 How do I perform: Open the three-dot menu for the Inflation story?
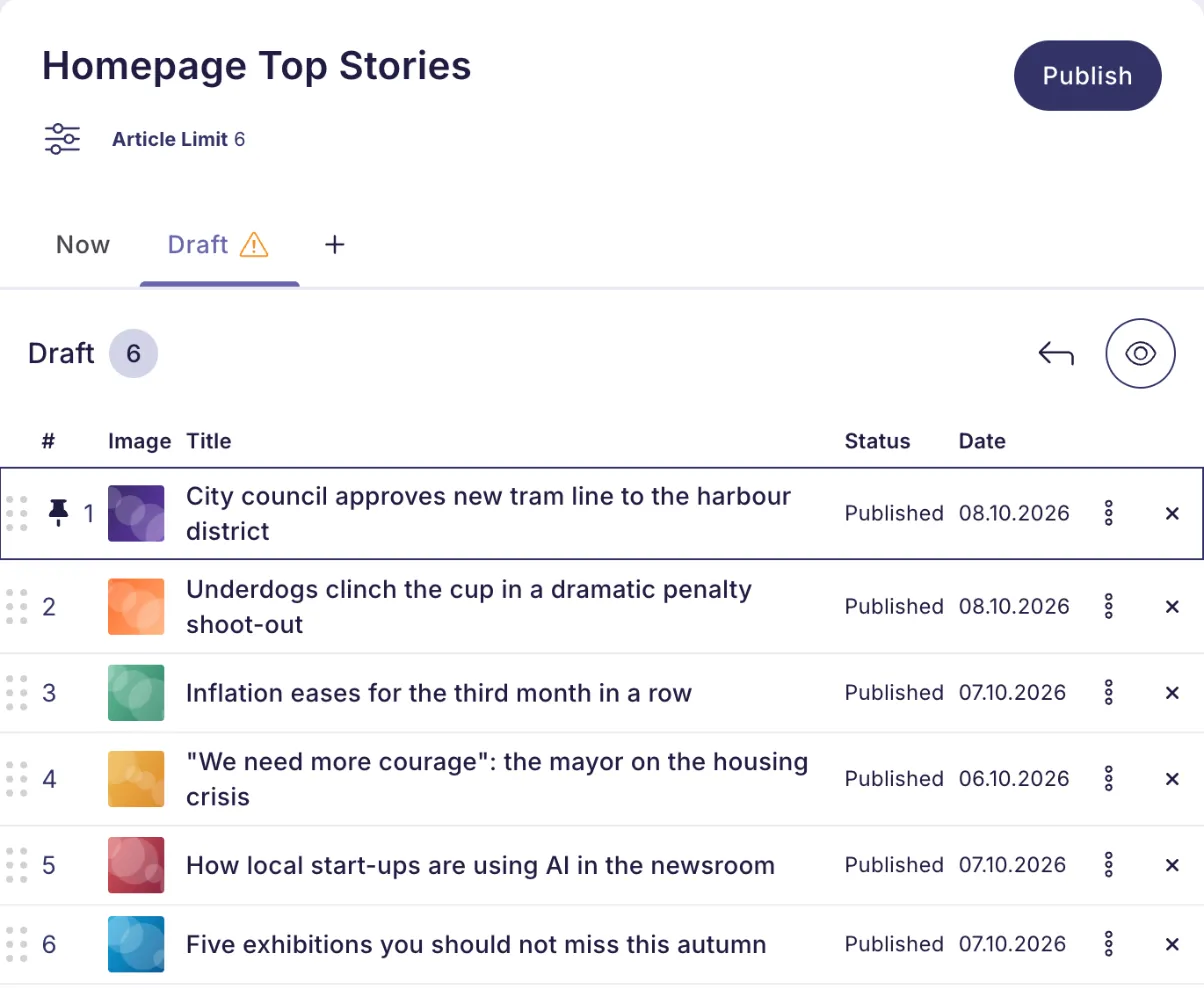[x=1108, y=693]
